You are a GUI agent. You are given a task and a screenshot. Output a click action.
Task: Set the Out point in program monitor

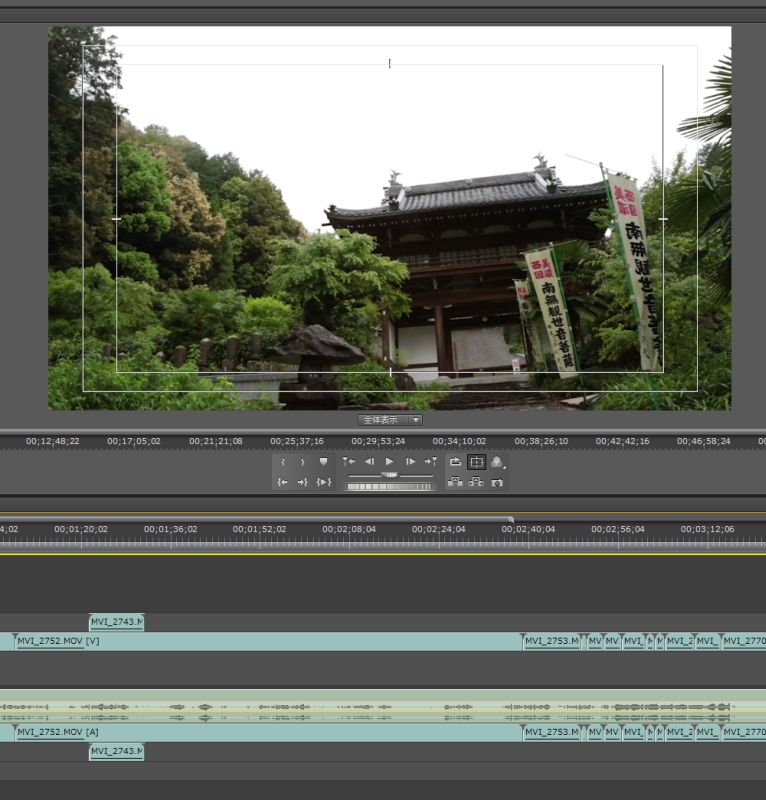coord(302,462)
